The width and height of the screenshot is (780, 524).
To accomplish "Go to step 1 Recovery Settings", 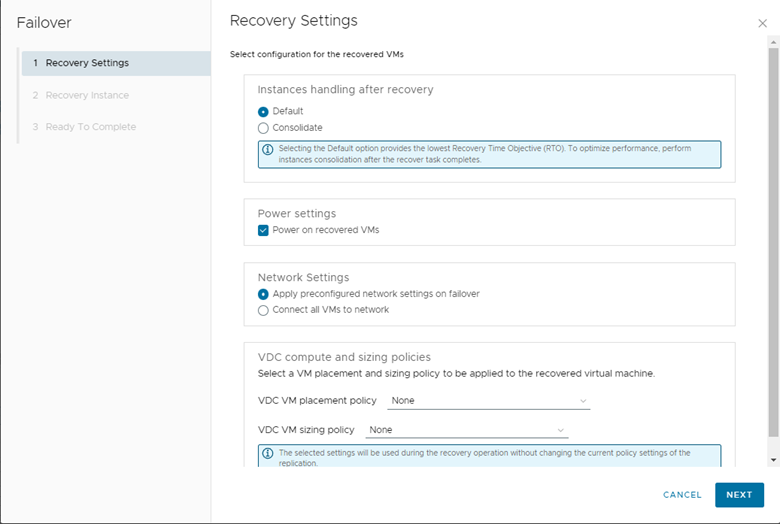I will (x=87, y=63).
